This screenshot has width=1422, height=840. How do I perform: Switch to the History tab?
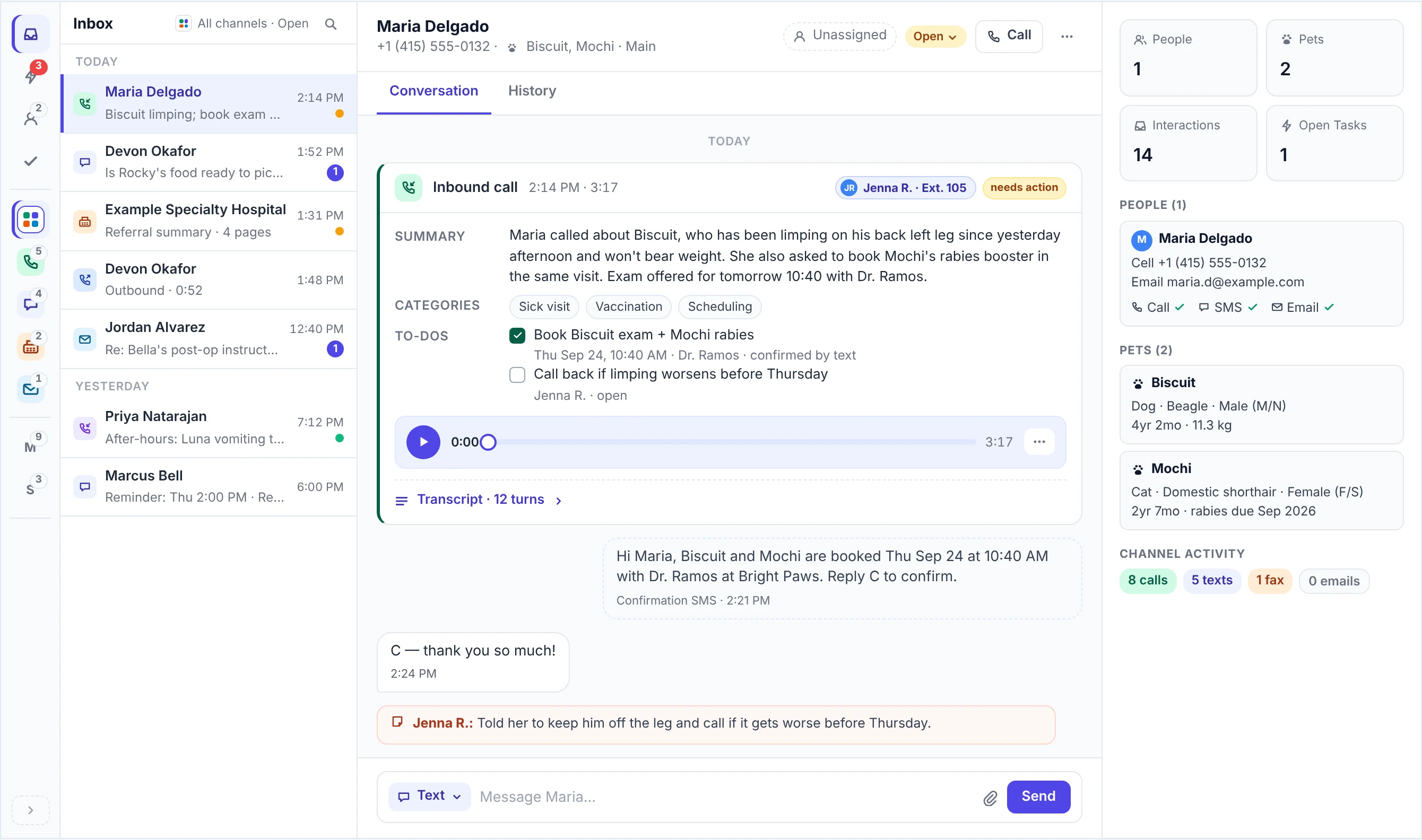532,91
